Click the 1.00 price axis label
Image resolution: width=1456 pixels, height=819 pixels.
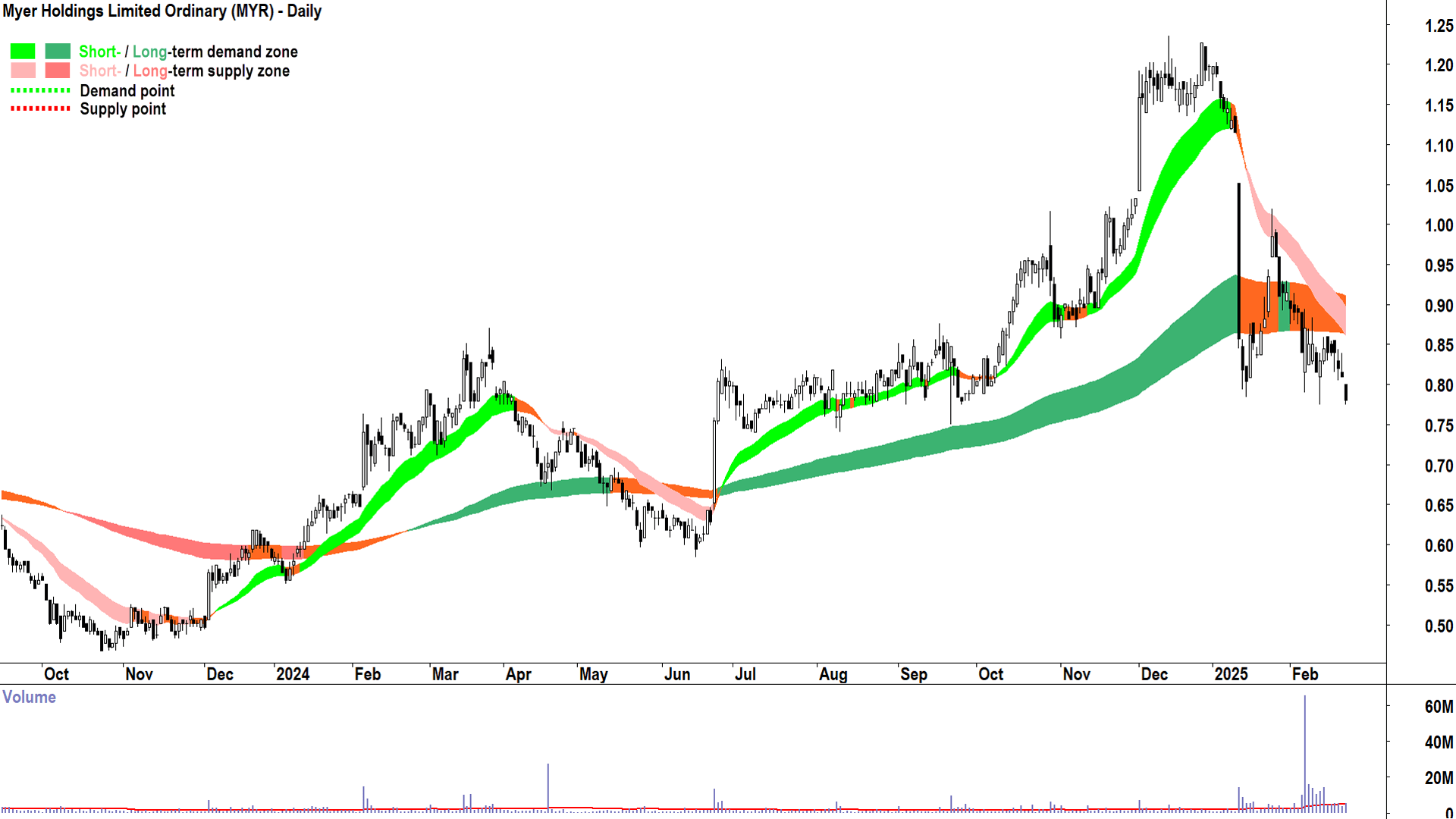click(1439, 226)
